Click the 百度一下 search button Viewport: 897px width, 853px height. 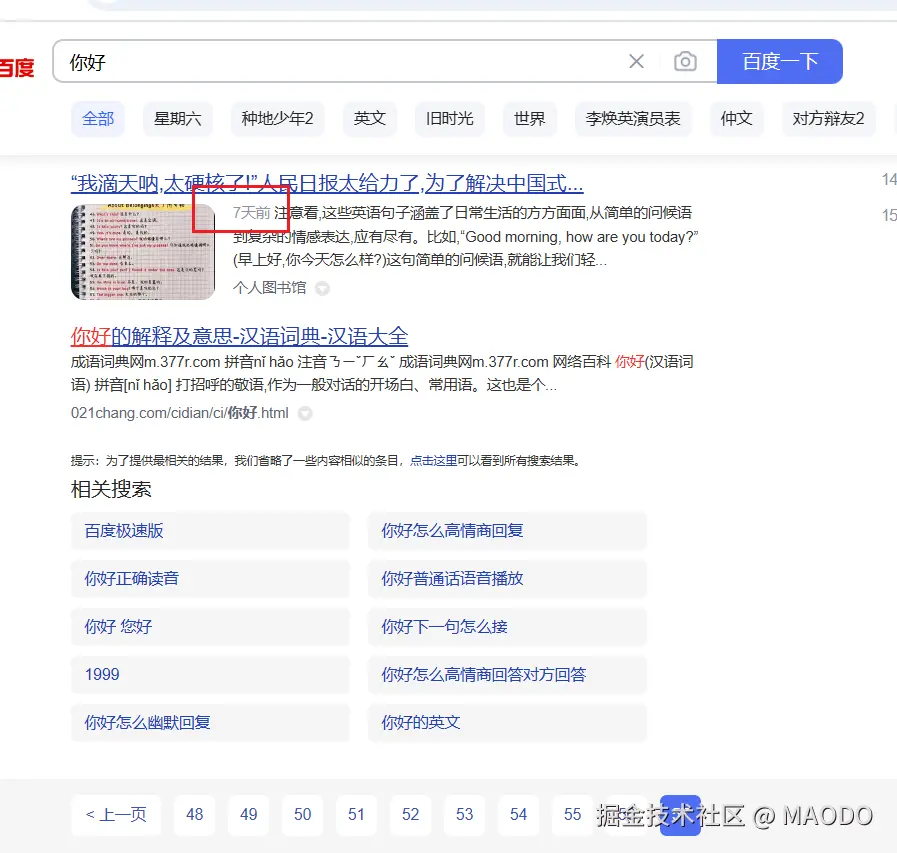point(779,61)
